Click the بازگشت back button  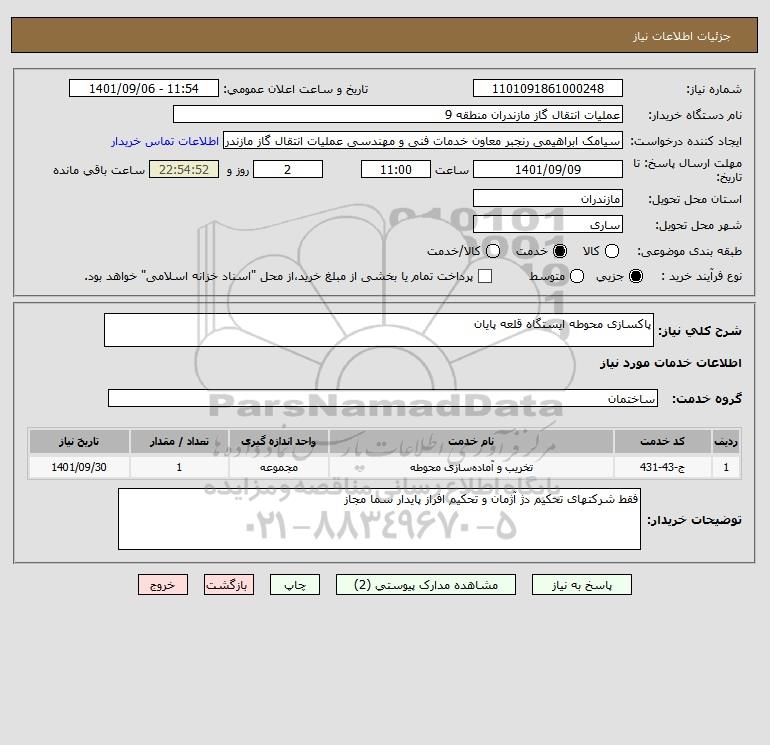(229, 585)
